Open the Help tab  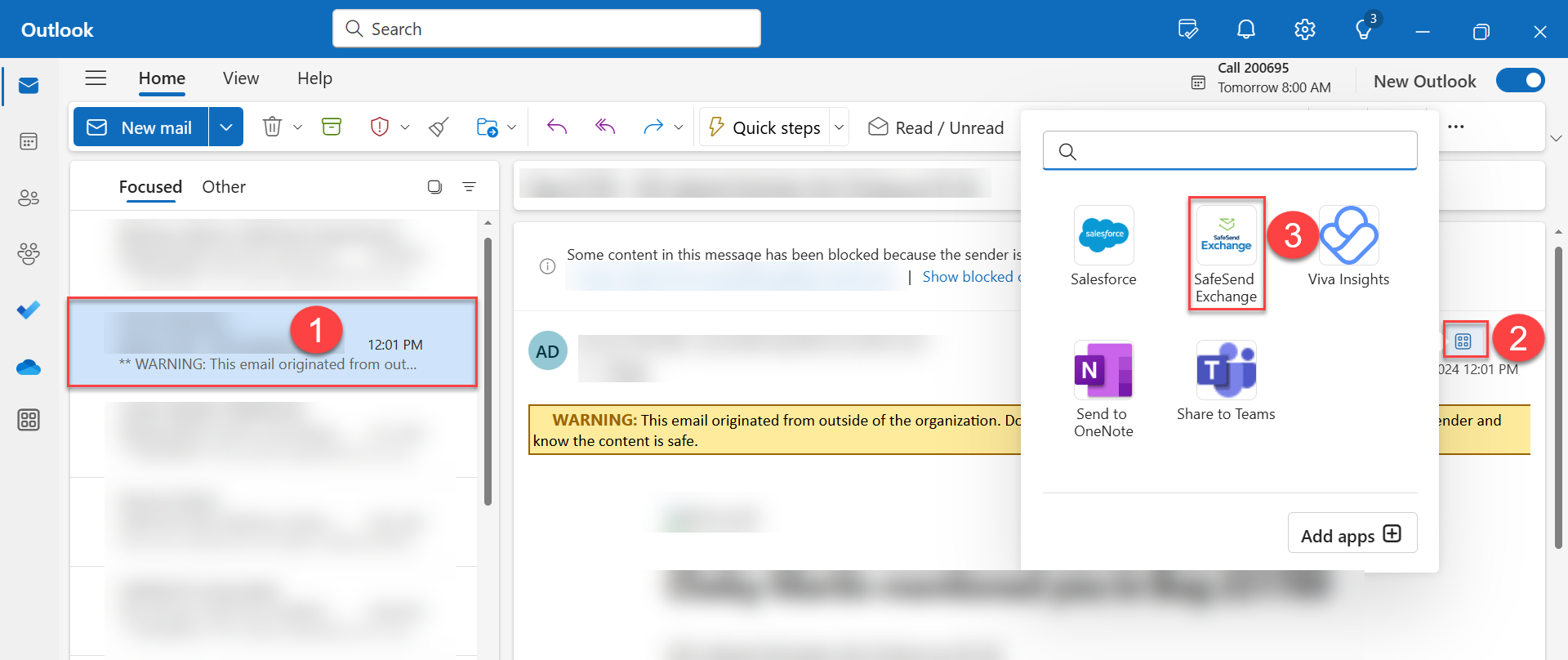tap(314, 78)
